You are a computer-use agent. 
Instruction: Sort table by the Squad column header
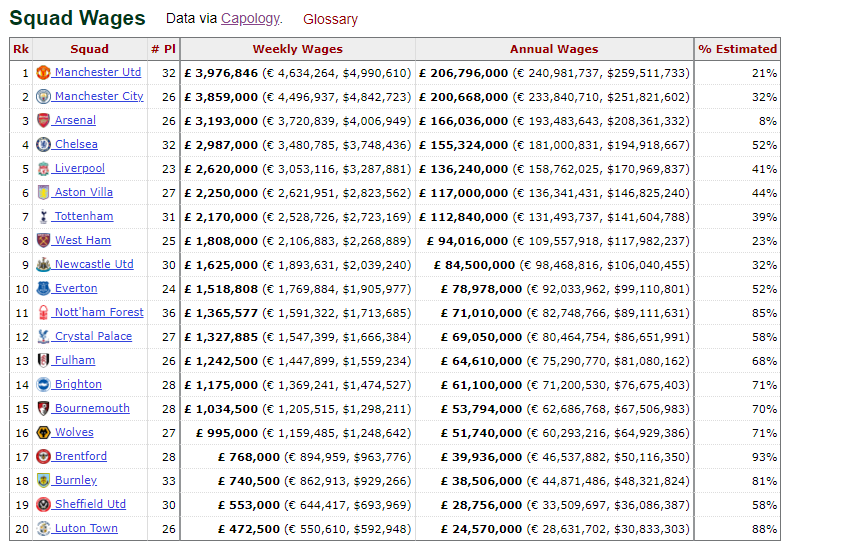pyautogui.click(x=90, y=49)
